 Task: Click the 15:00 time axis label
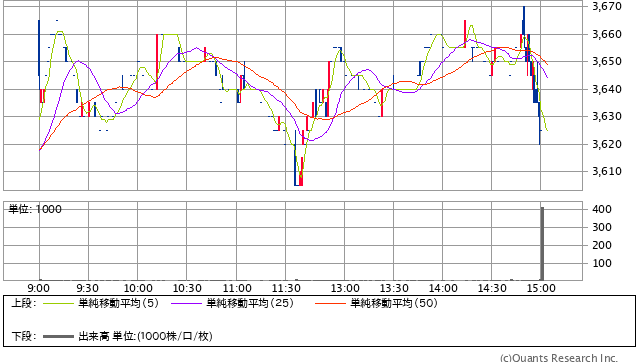click(541, 288)
